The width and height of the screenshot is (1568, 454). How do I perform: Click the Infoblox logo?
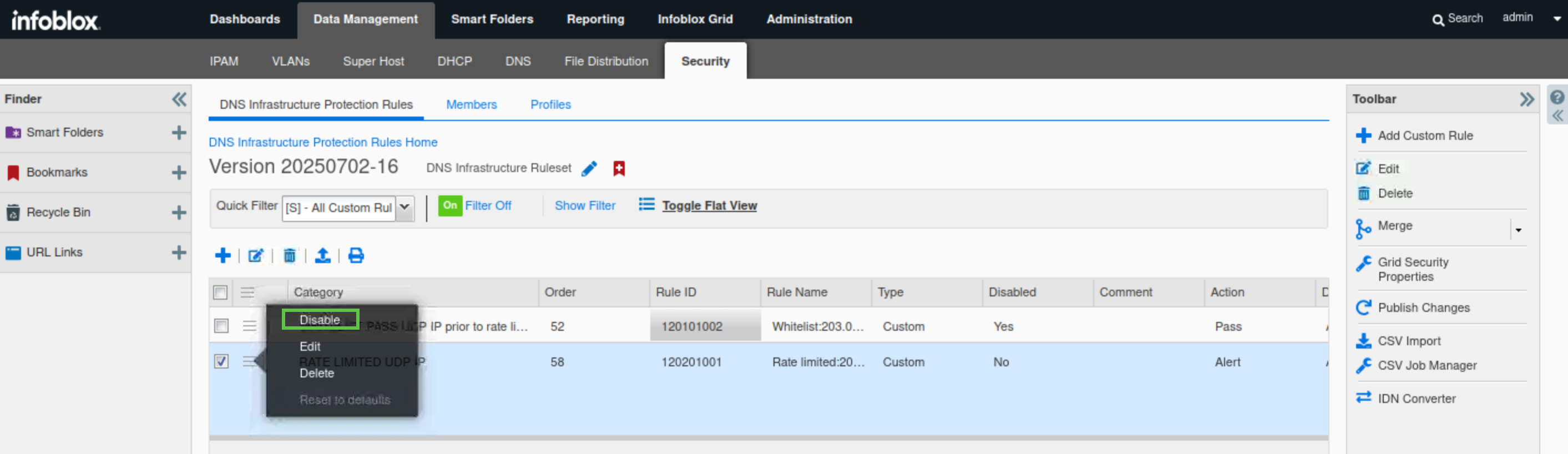click(x=55, y=20)
